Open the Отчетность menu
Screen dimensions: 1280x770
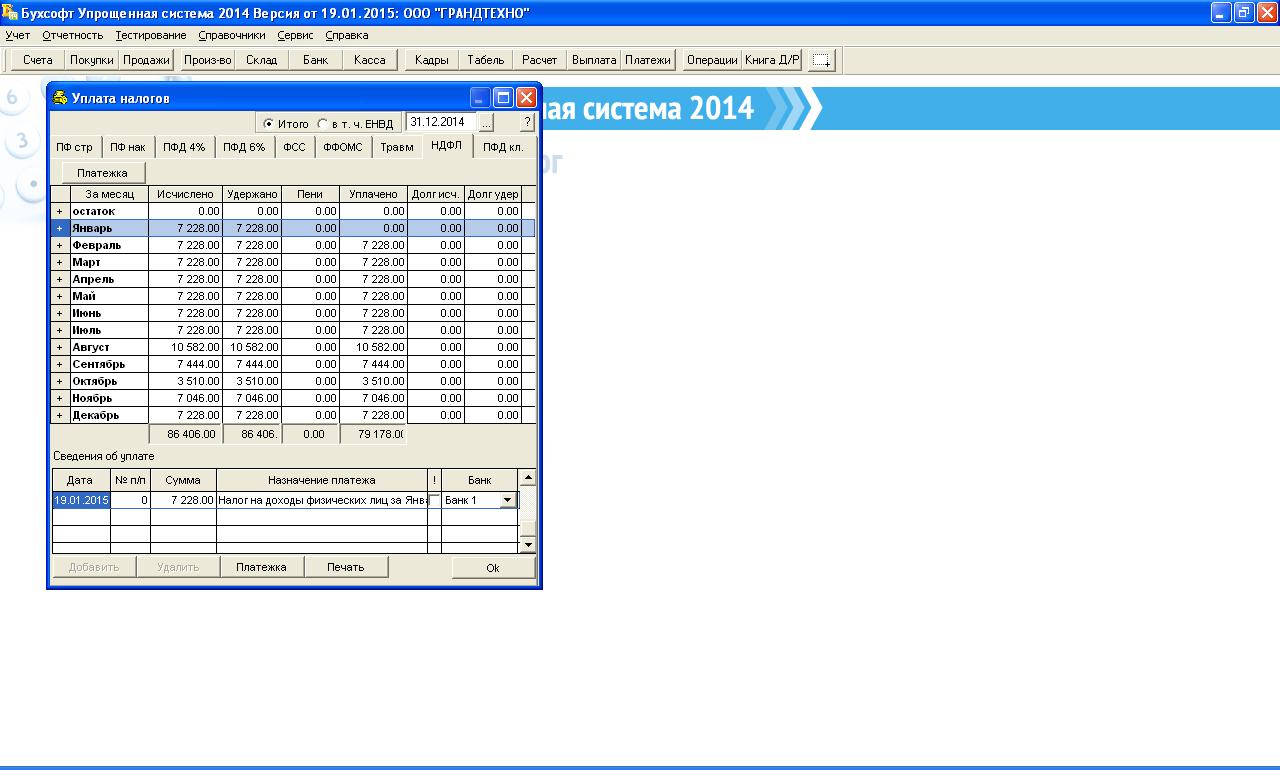(x=72, y=35)
